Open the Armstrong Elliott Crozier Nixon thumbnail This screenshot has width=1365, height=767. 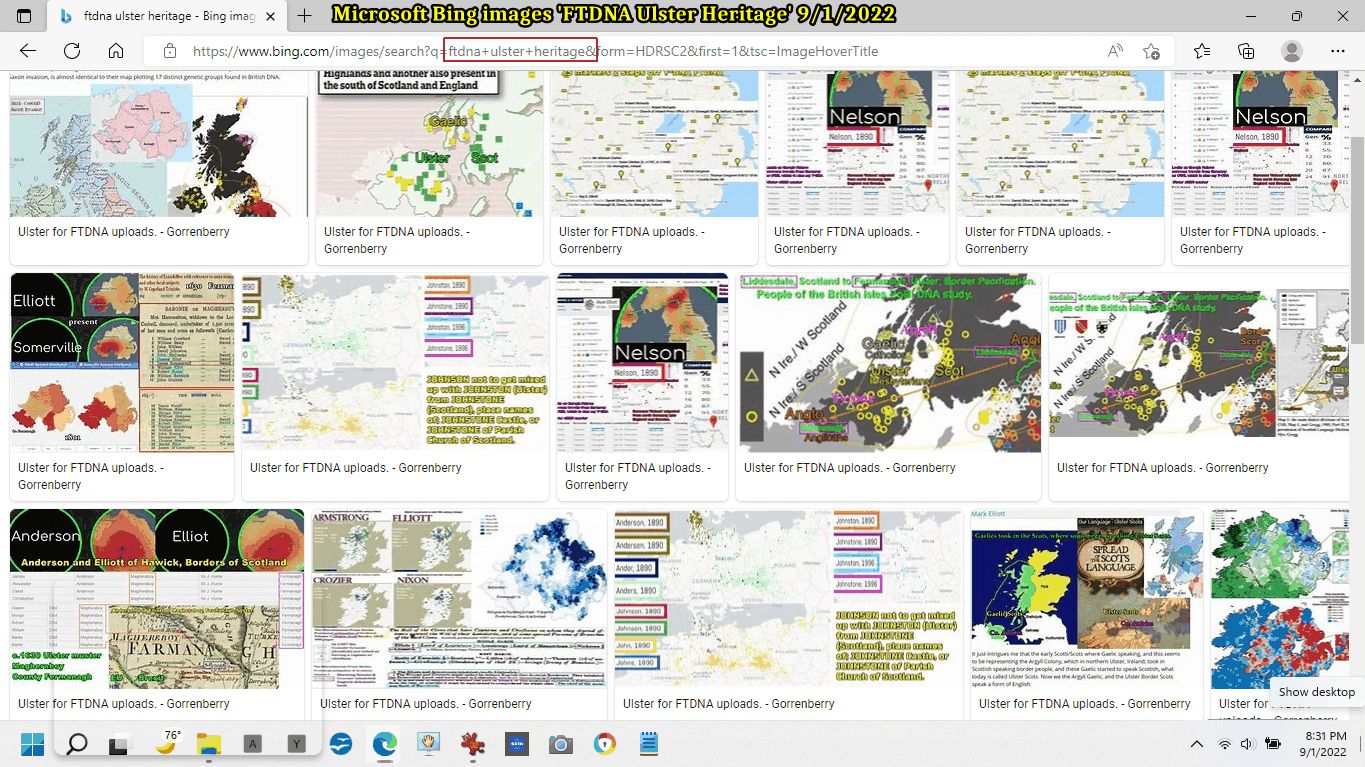[459, 599]
